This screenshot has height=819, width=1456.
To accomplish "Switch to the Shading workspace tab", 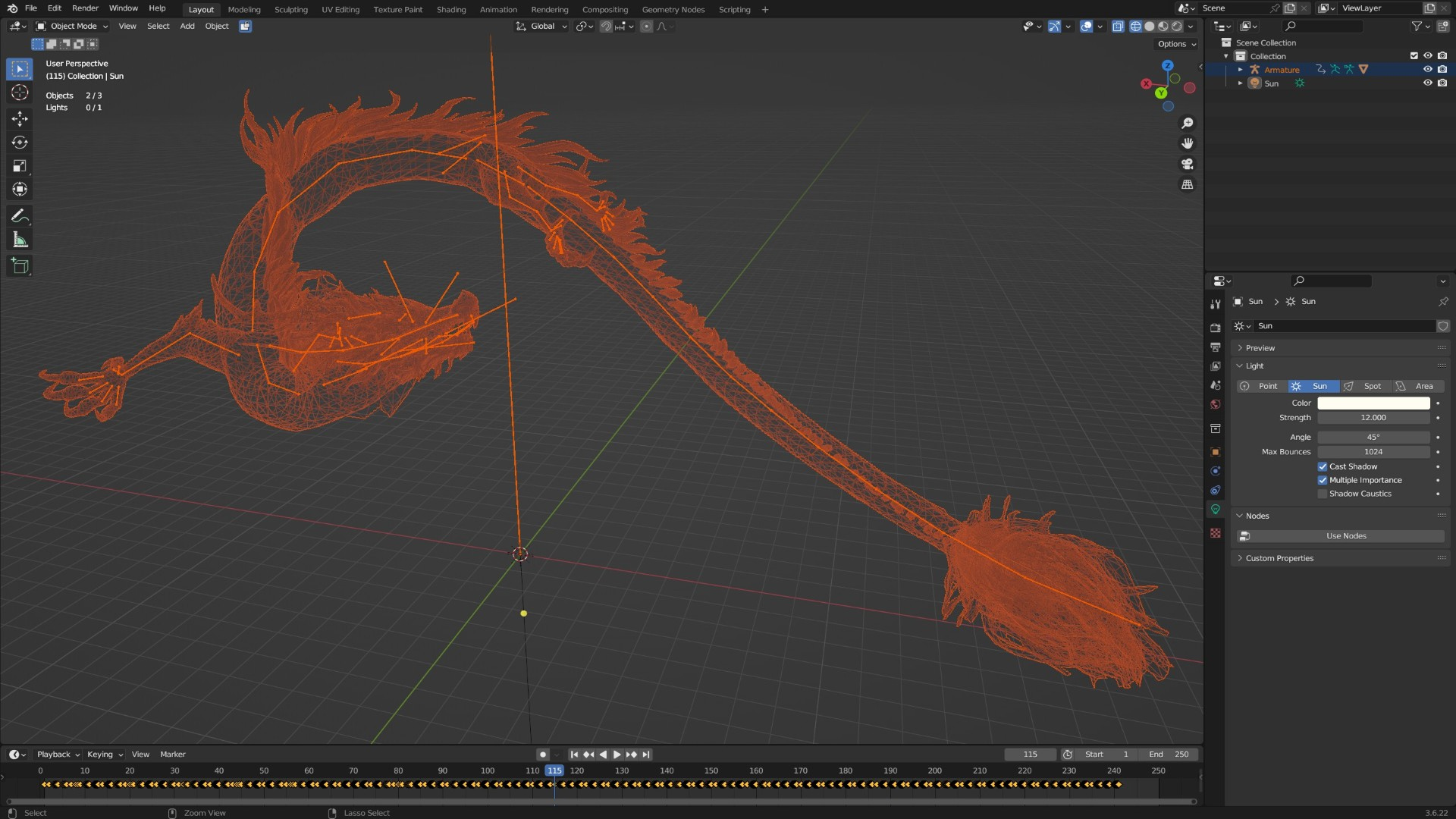I will [x=451, y=9].
